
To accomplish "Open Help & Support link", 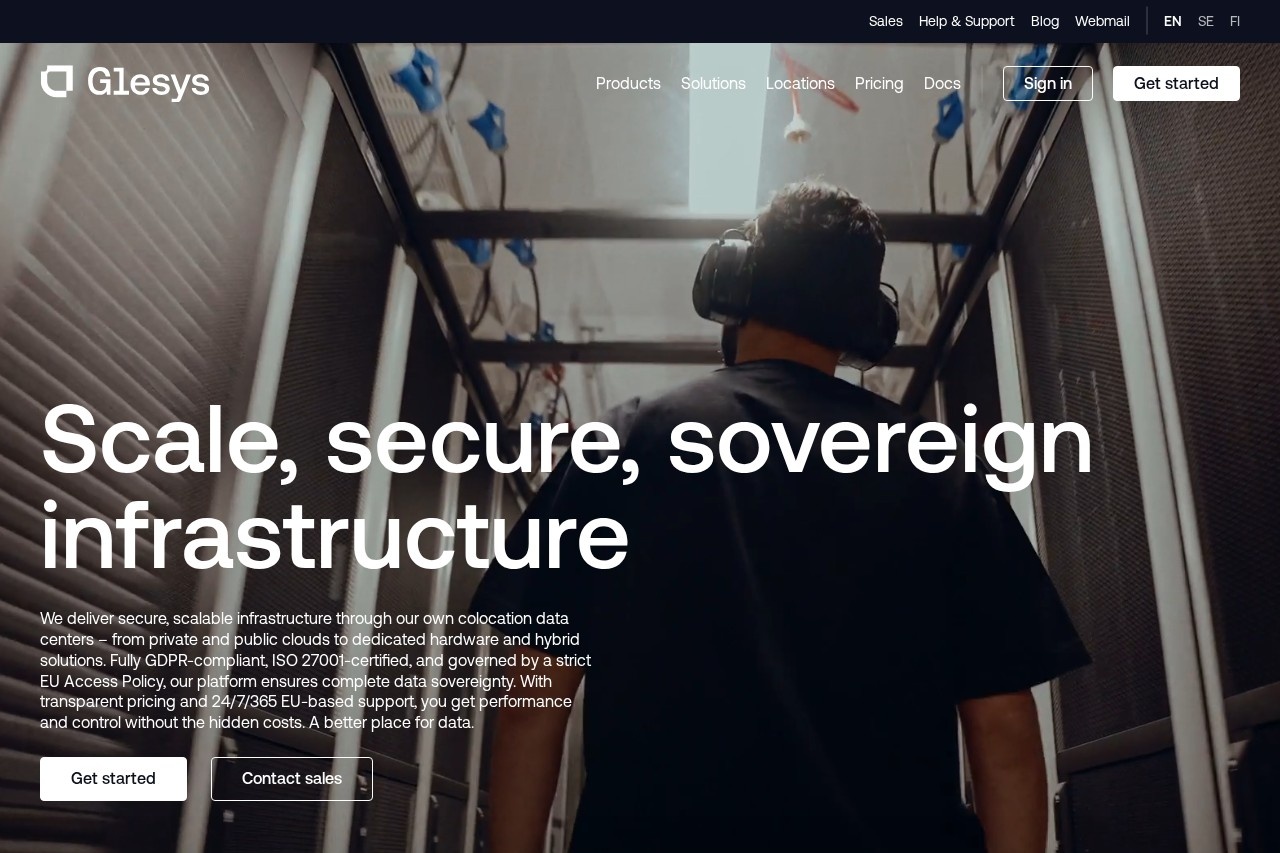I will click(966, 21).
